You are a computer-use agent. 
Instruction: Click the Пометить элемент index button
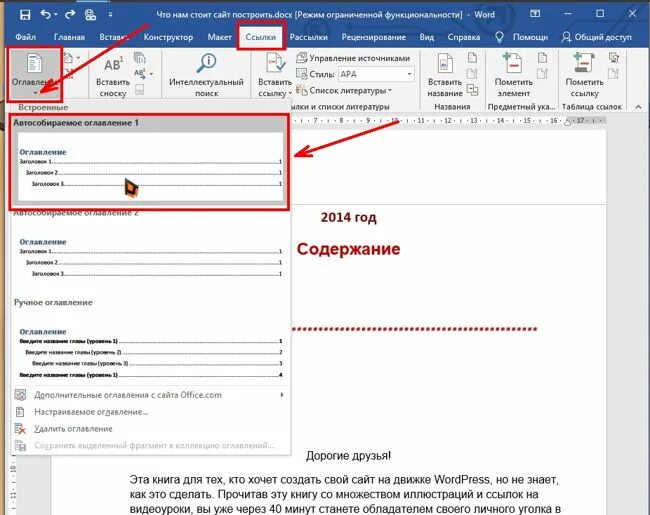point(513,75)
